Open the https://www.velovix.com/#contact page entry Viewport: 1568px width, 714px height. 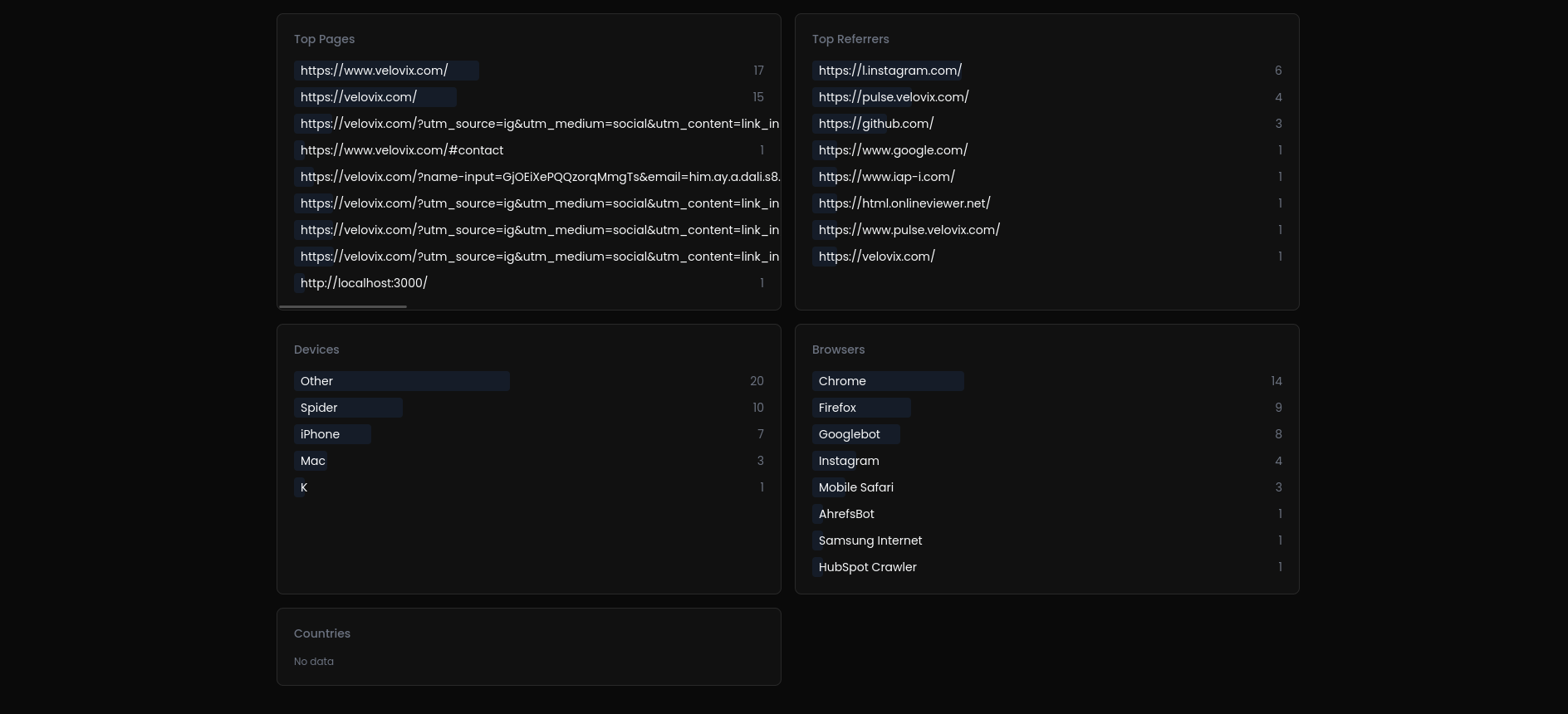click(x=528, y=150)
